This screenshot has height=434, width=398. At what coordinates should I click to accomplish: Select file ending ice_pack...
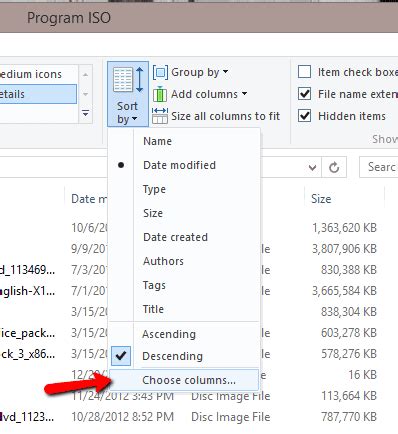coord(27,333)
